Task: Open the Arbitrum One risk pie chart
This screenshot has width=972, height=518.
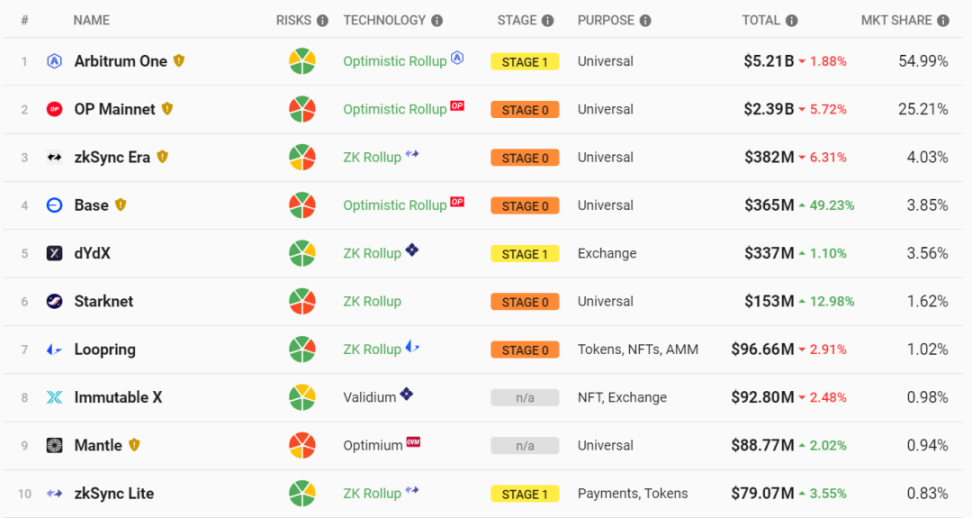Action: 303,61
